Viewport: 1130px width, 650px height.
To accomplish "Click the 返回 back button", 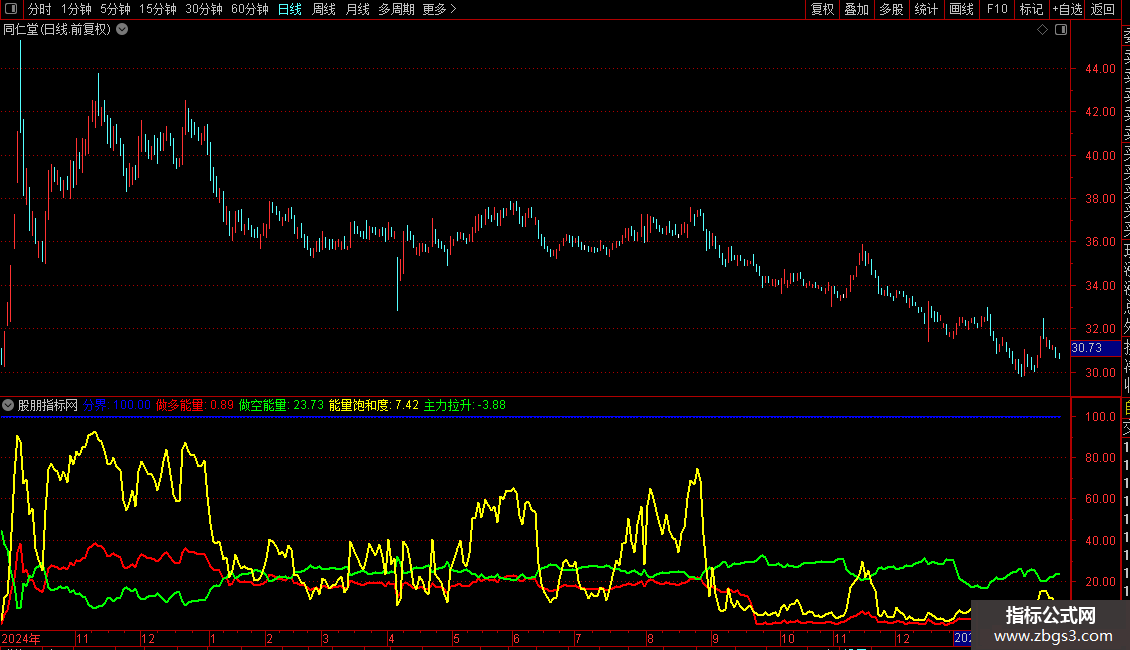I will click(1103, 9).
